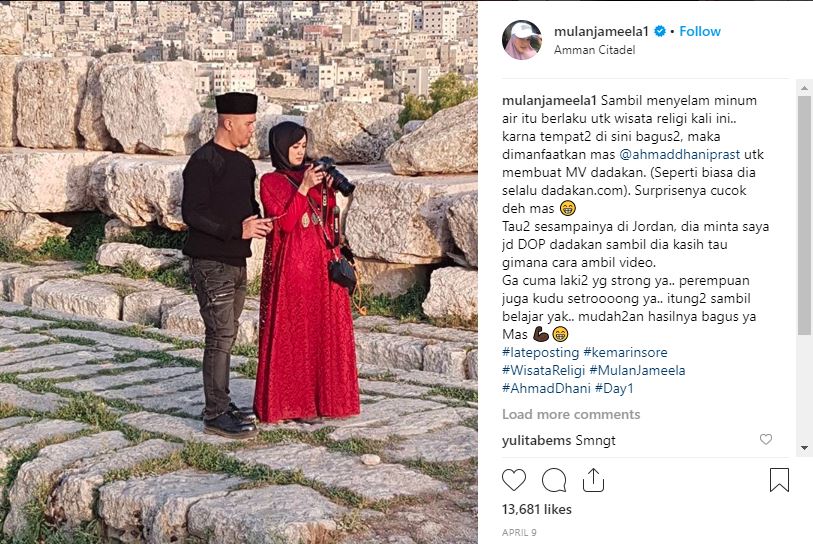813x544 pixels.
Task: Open the #MulanJameela hashtag
Action: (637, 370)
